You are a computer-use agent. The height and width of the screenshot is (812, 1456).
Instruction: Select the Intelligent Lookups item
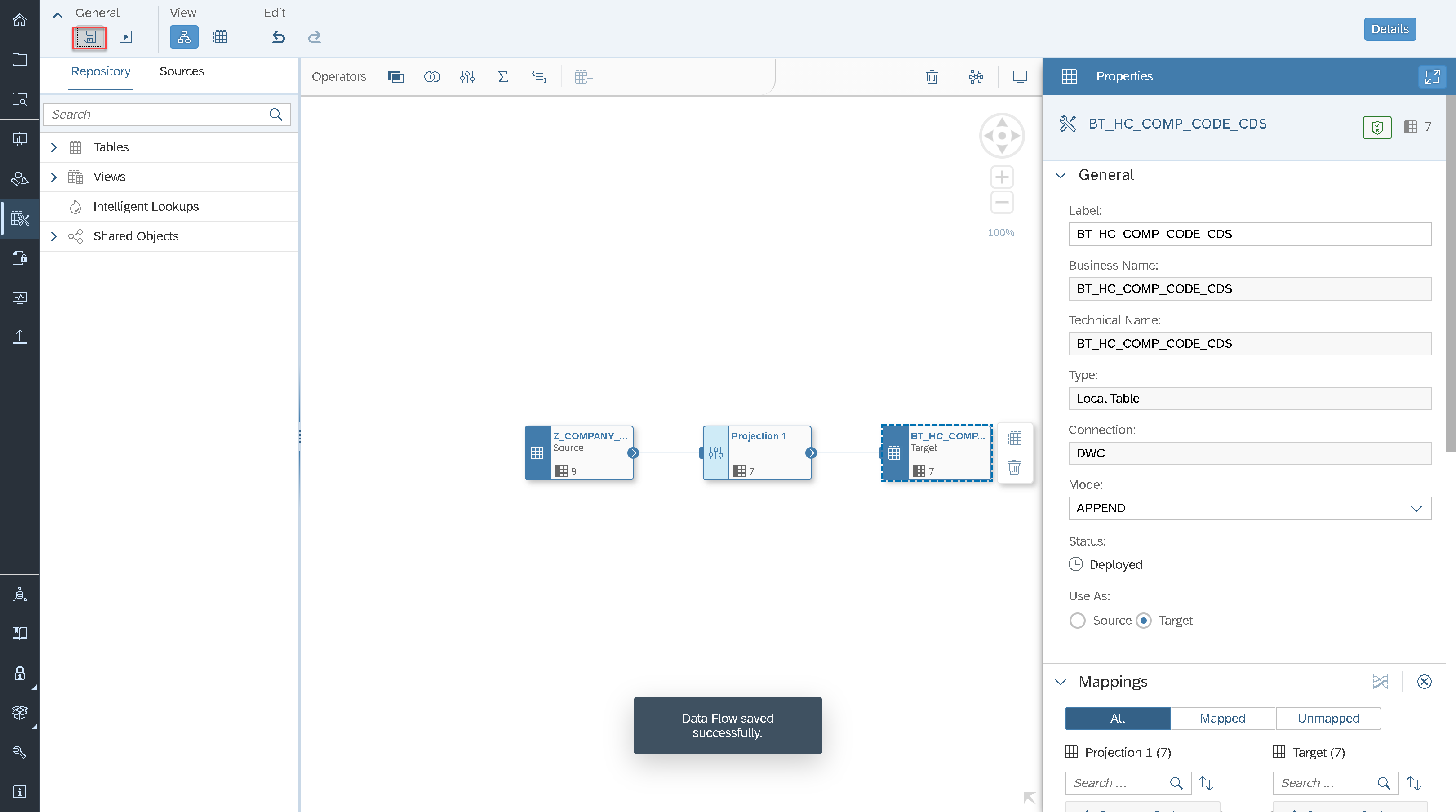tap(169, 207)
